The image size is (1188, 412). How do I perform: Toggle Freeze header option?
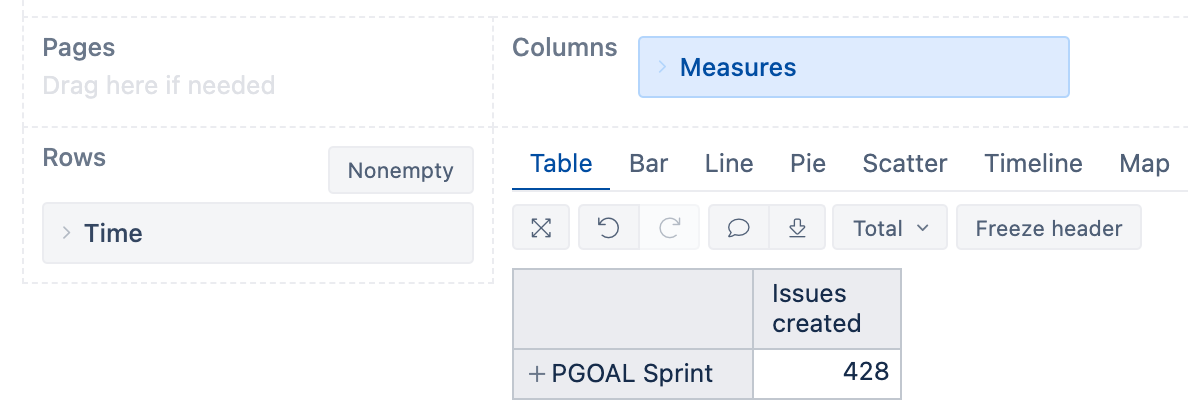1048,228
